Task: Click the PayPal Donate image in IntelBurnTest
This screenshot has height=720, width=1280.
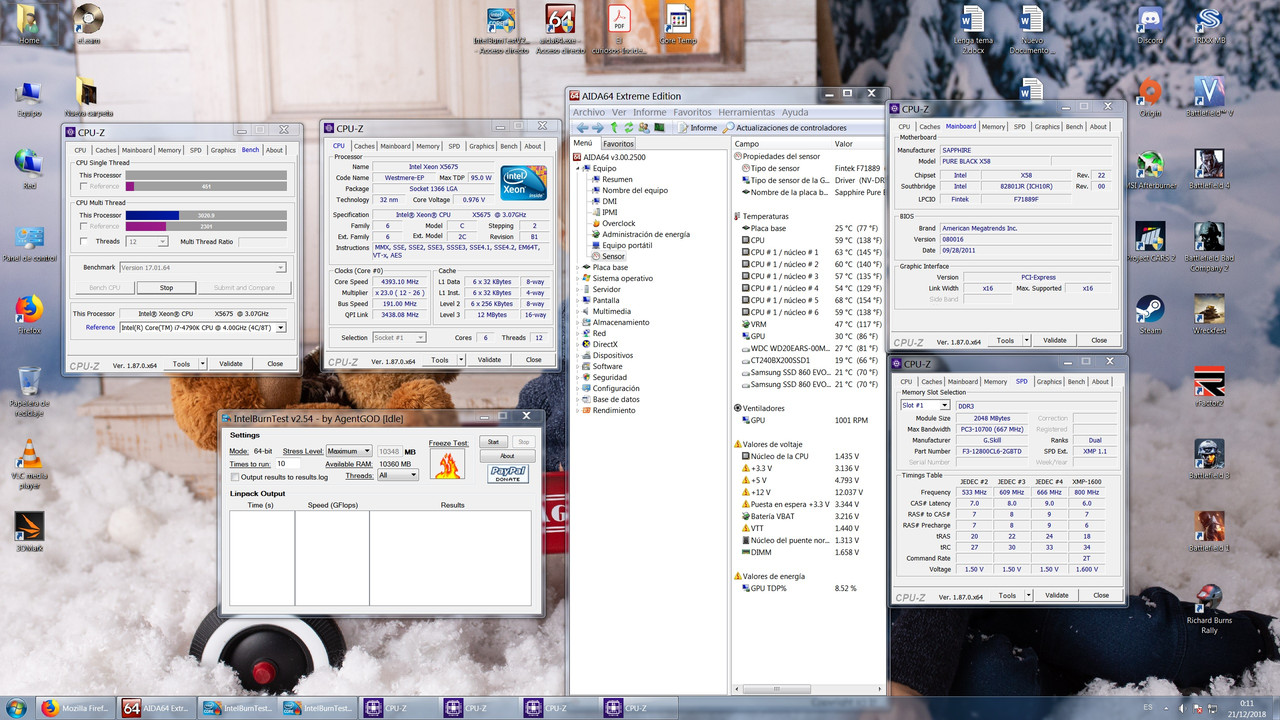Action: coord(508,474)
